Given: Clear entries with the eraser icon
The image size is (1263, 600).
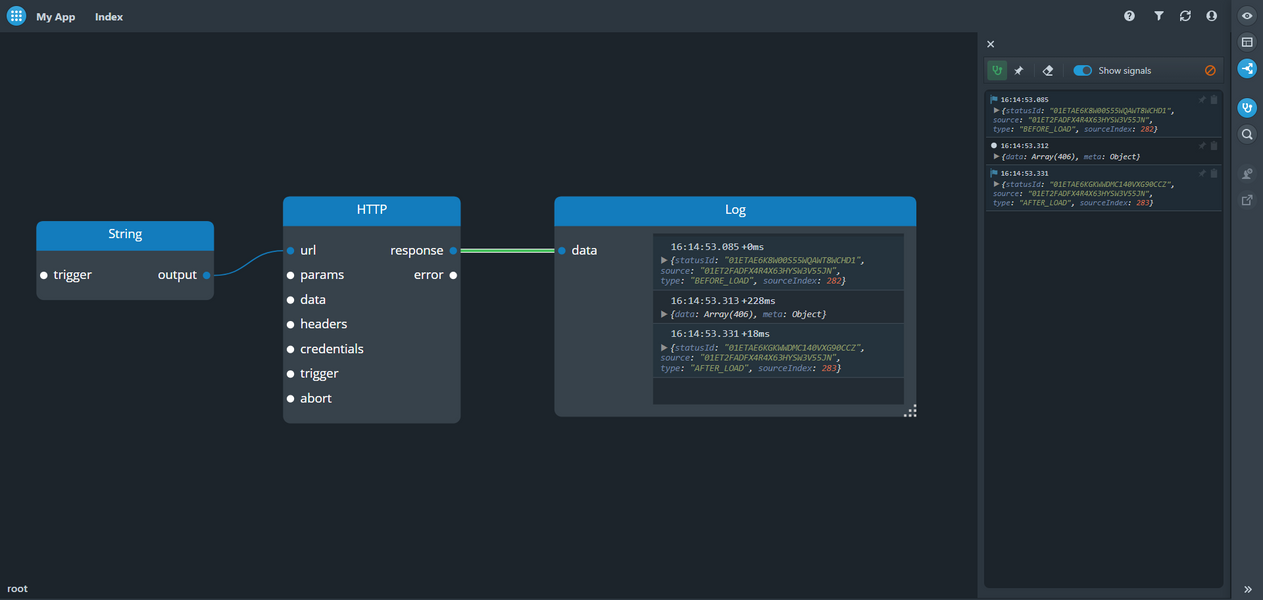Looking at the screenshot, I should 1048,71.
